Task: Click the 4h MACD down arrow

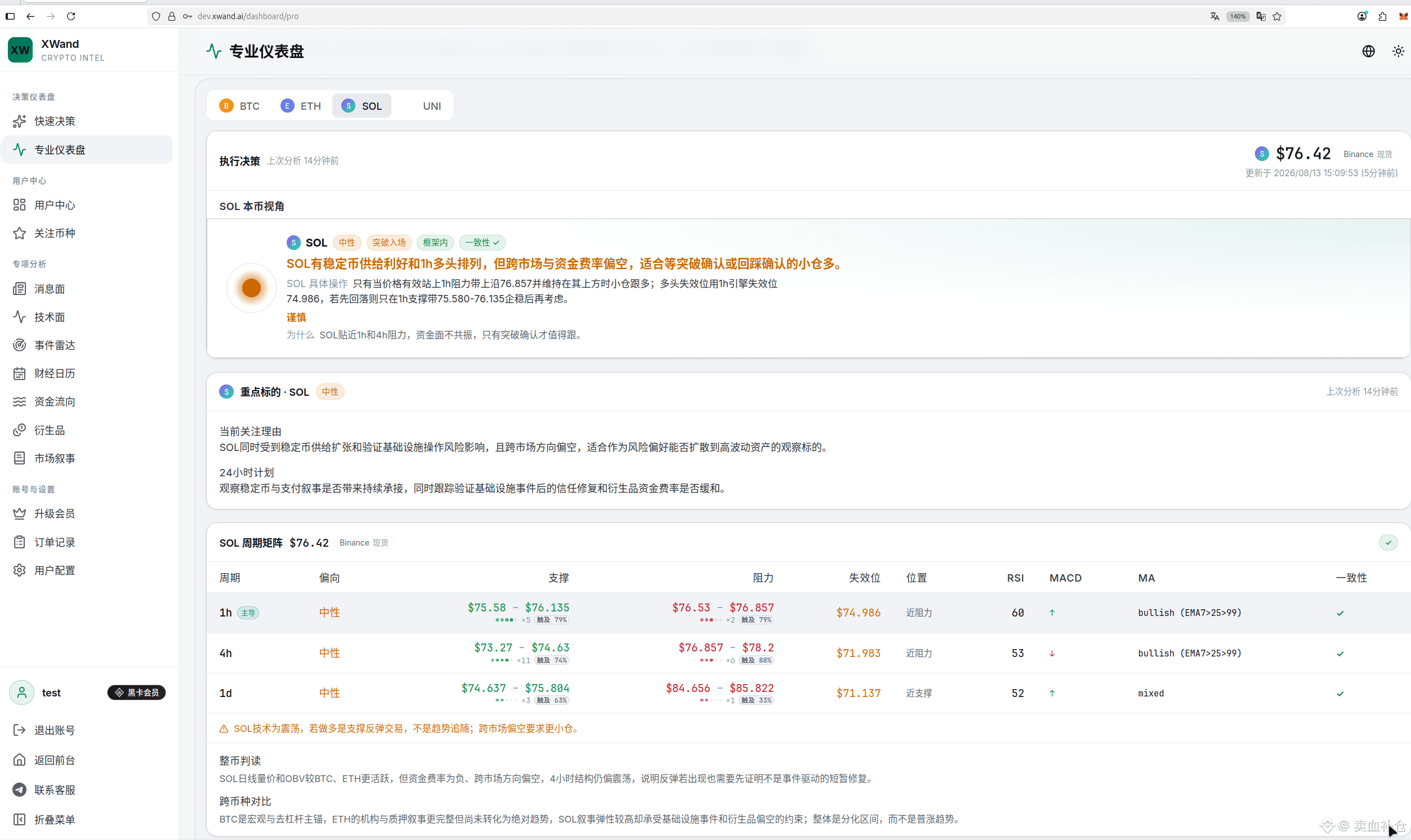Action: [x=1052, y=653]
